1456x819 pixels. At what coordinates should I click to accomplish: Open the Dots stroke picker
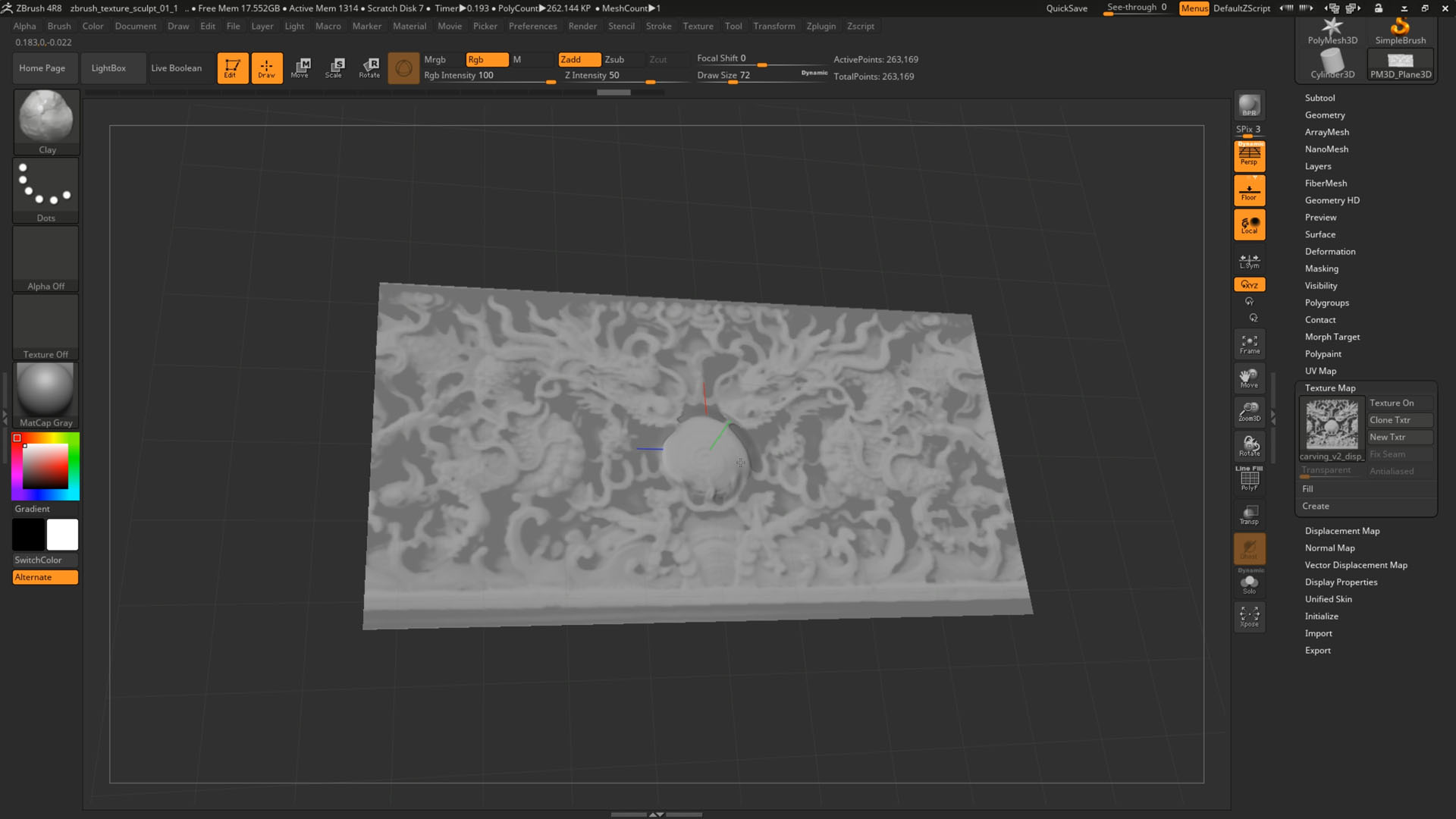[46, 190]
